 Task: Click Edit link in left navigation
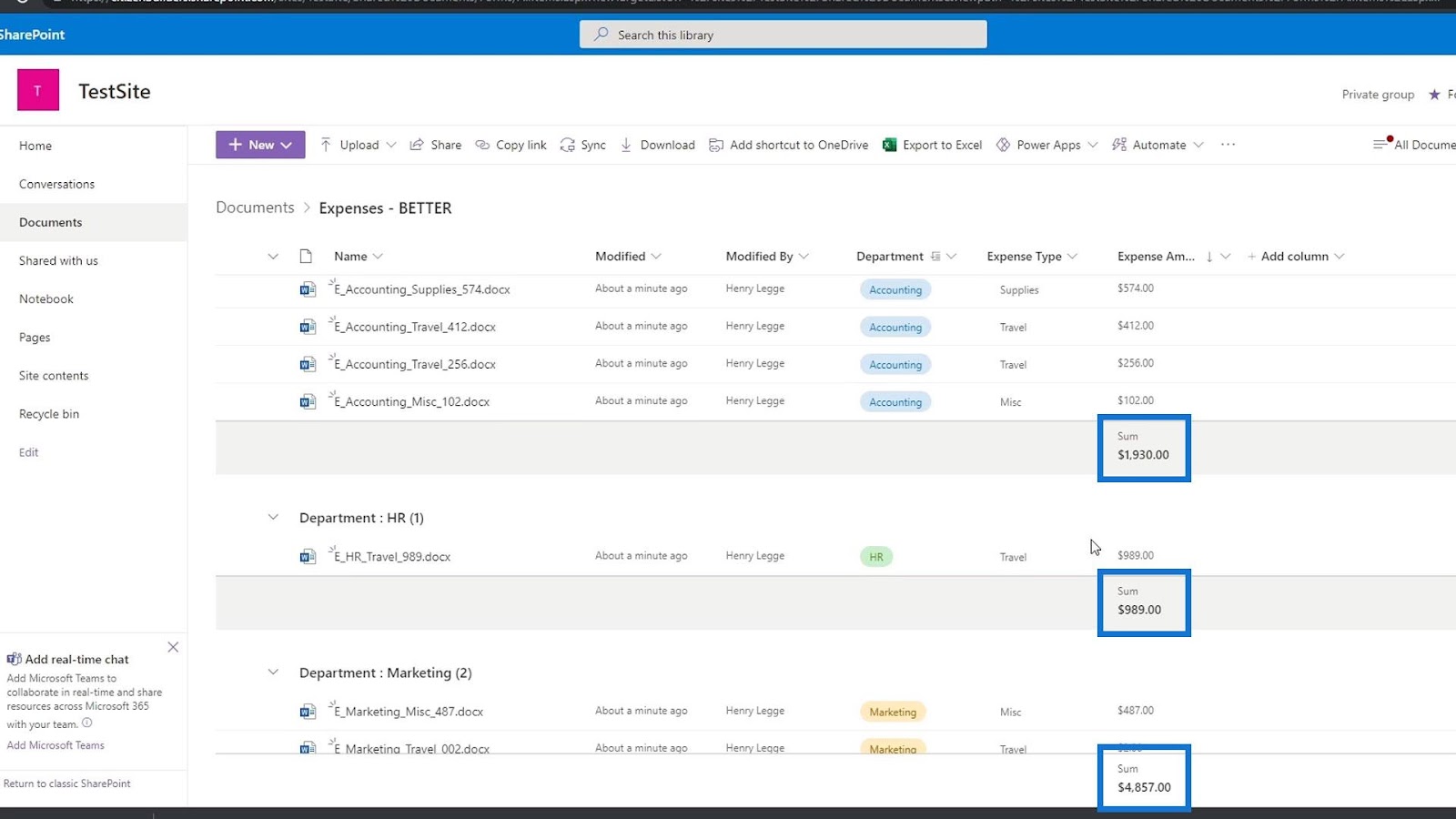29,452
